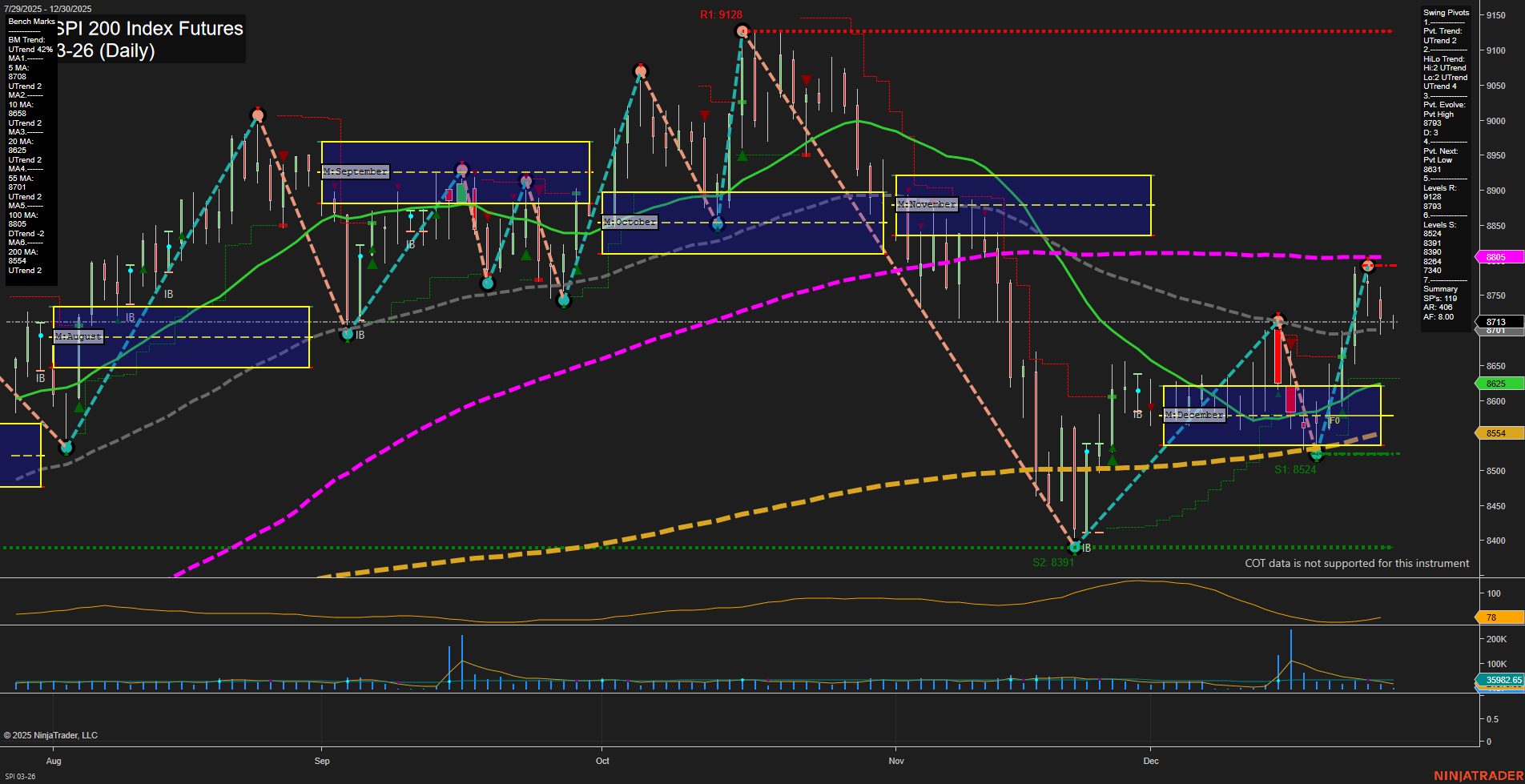Click the orange 78 indicator marker
Screen dimensions: 1525x784
1491,617
